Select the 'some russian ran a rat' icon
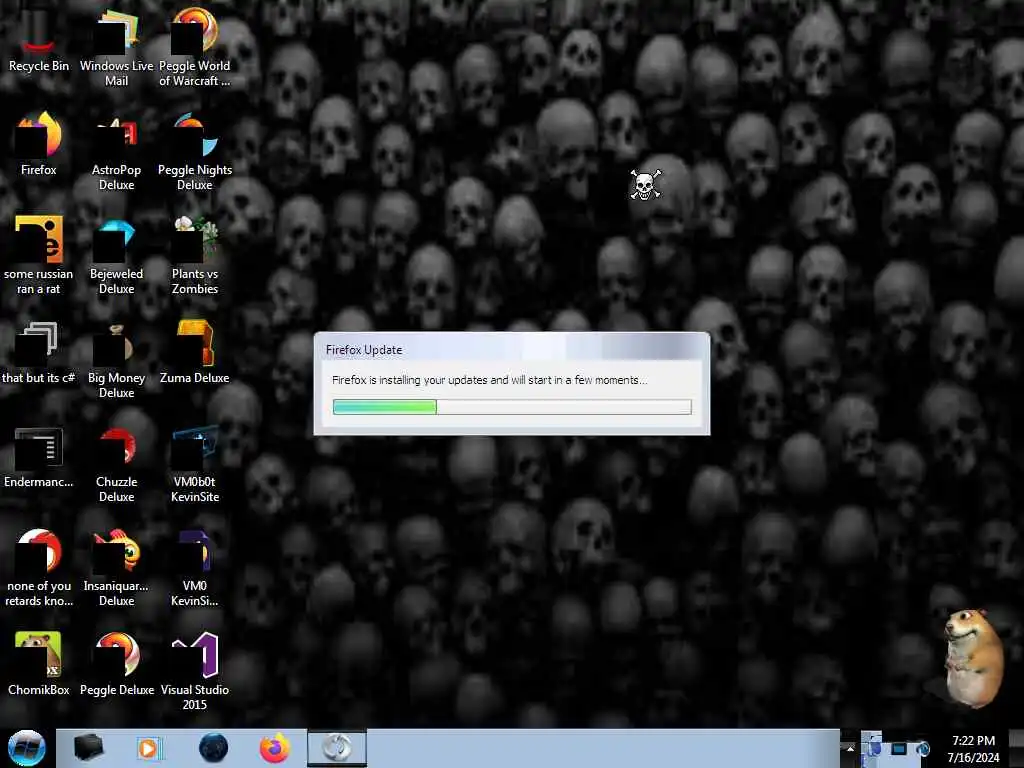This screenshot has width=1024, height=768. tap(39, 255)
